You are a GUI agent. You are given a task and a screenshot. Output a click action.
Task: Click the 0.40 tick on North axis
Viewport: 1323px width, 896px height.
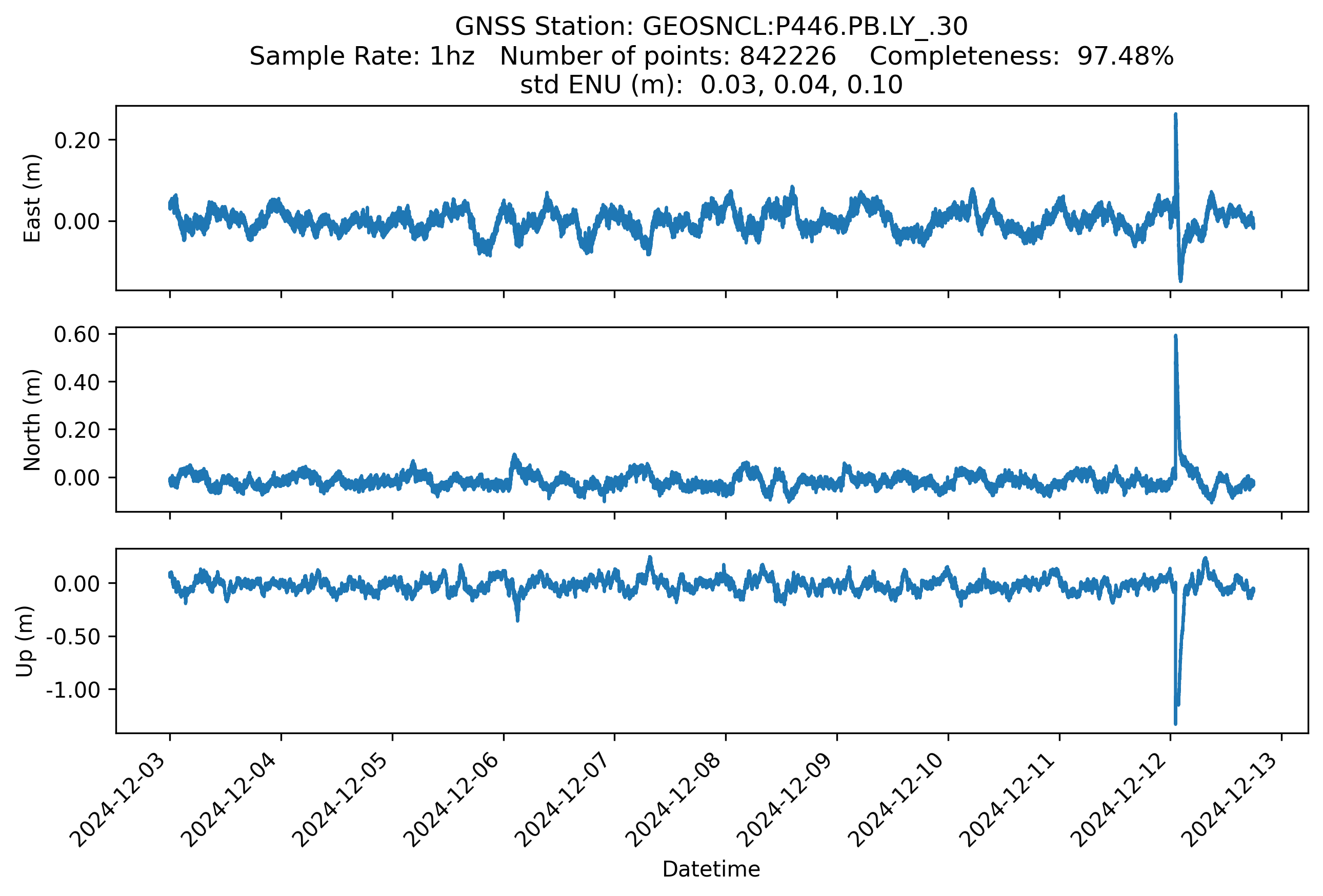coord(77,382)
